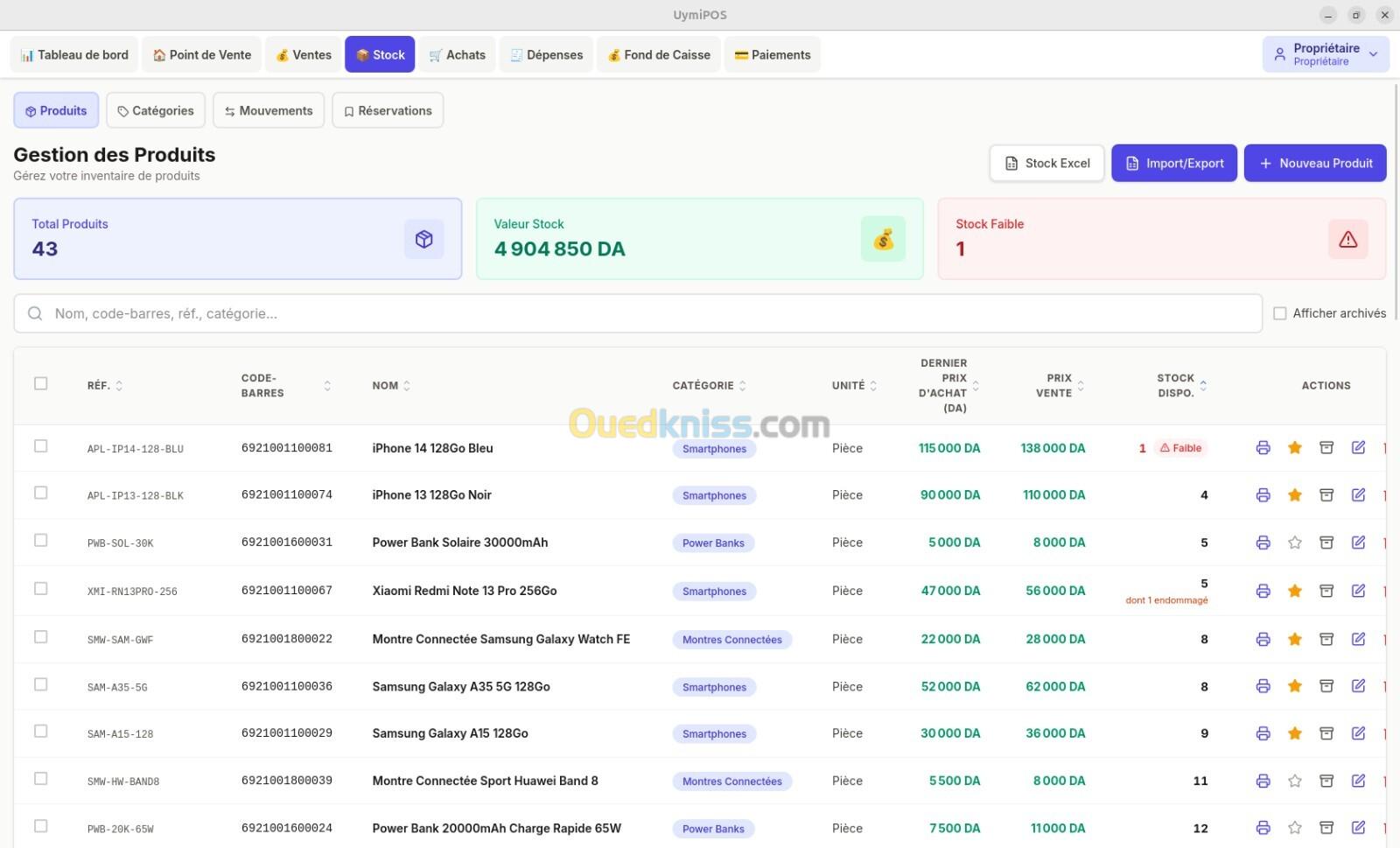Open Import/Export dialog
Viewport: 1400px width, 848px height.
(x=1174, y=164)
